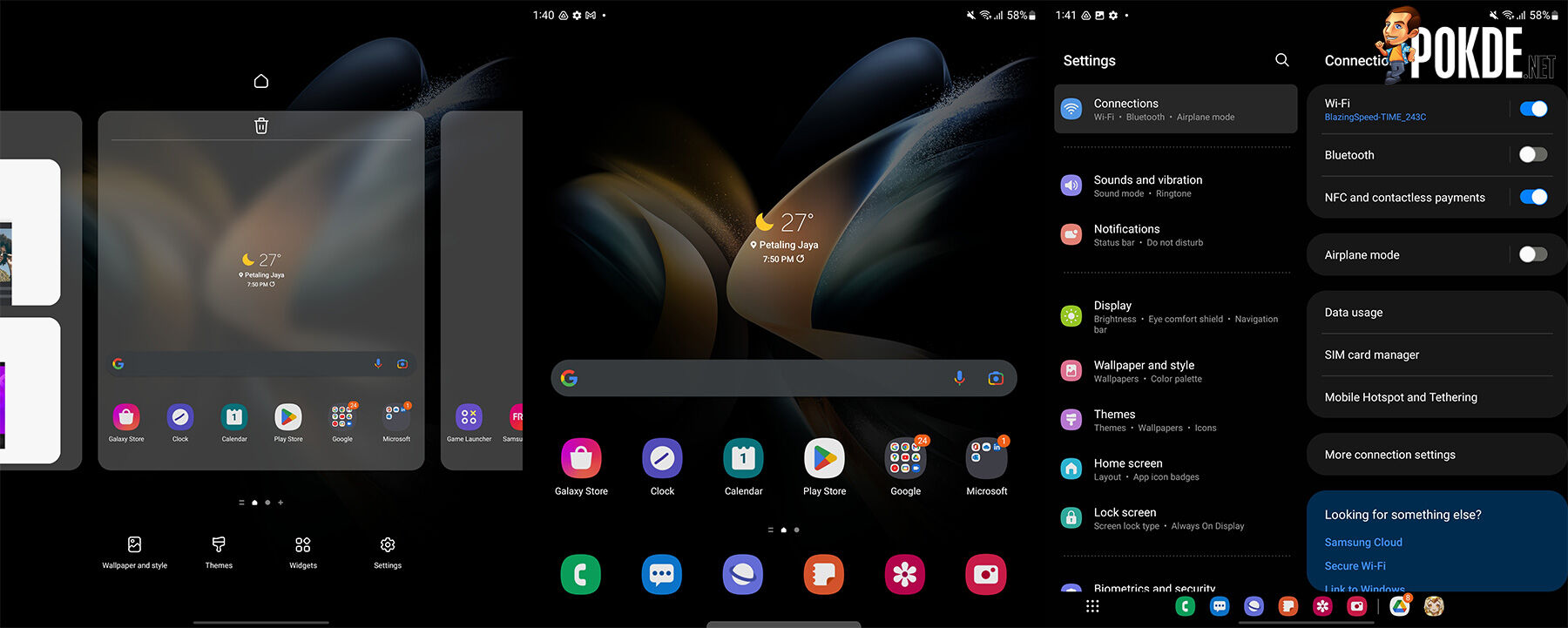Open SIM card manager
Image resolution: width=1568 pixels, height=628 pixels.
tap(1437, 355)
